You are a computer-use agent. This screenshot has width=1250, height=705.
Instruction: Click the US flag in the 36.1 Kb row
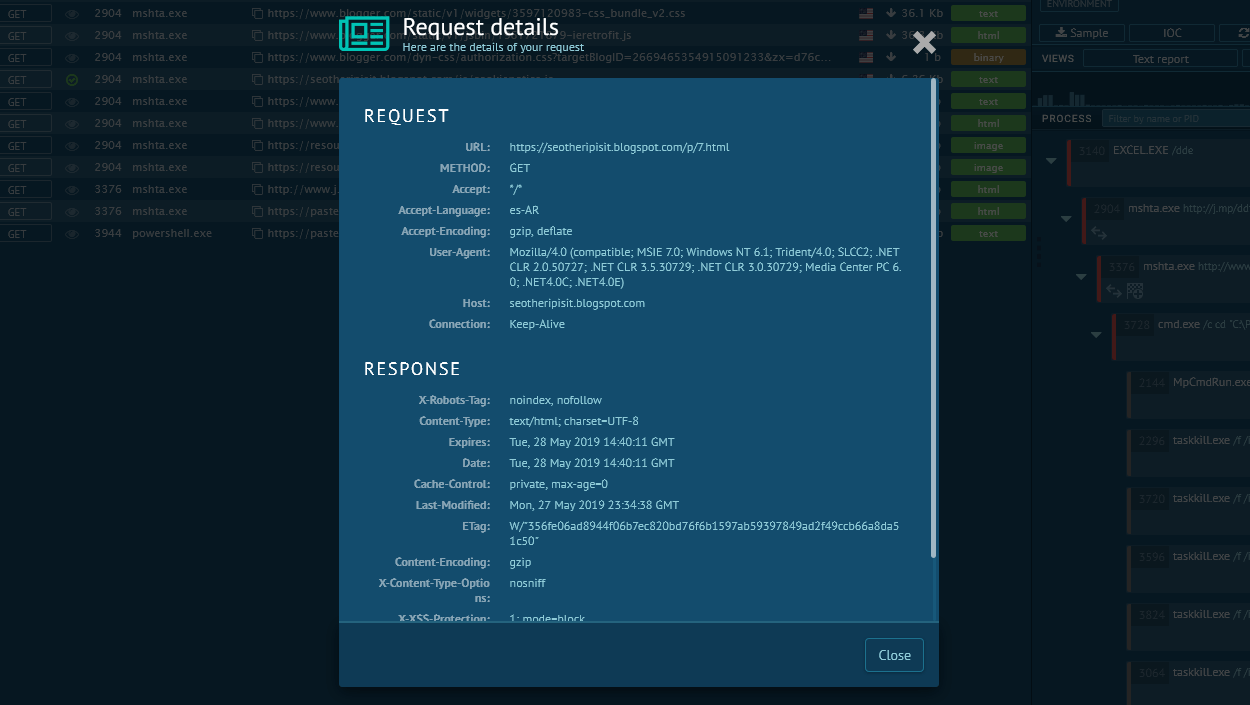(865, 14)
